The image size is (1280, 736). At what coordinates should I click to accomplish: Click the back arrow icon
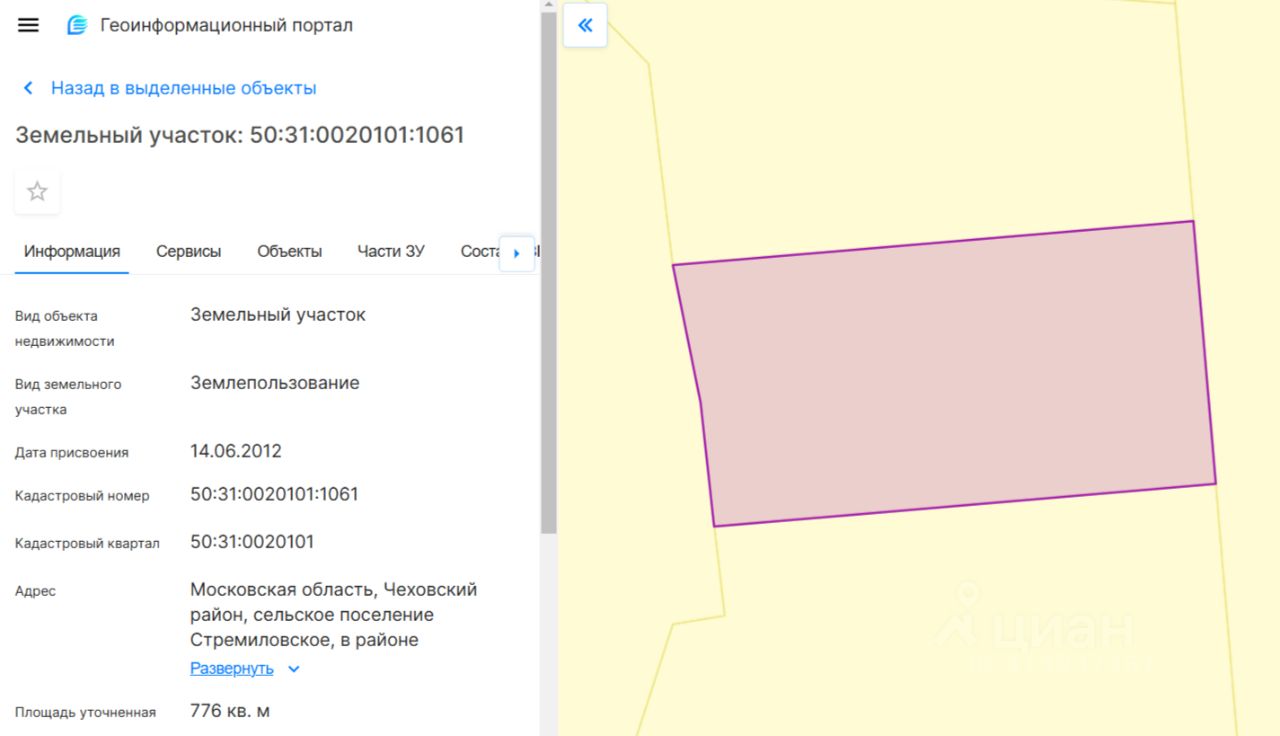coord(28,88)
